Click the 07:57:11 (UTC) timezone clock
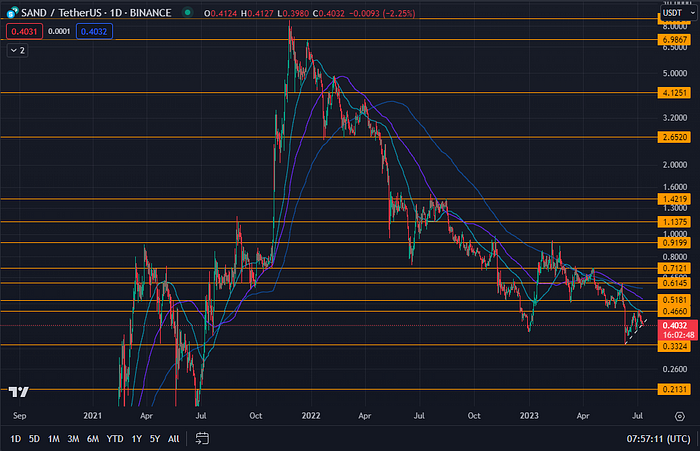This screenshot has height=451, width=700. tap(658, 439)
